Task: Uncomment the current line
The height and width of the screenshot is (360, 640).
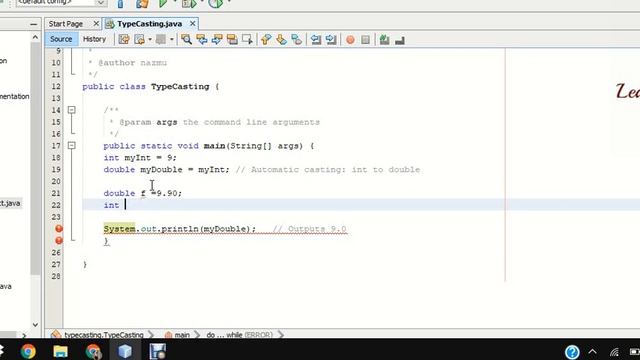Action: [x=400, y=40]
